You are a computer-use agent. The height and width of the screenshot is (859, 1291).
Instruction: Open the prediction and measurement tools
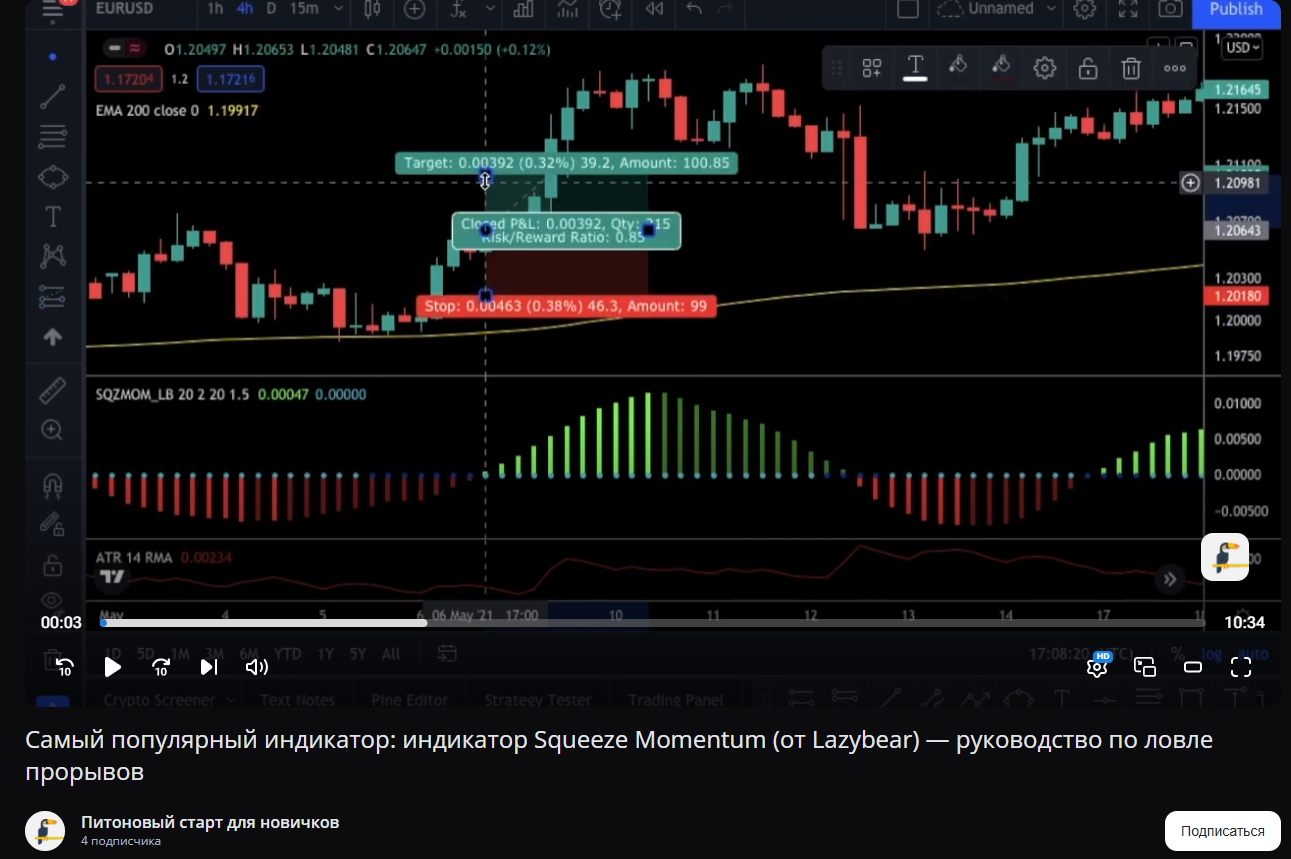coord(52,297)
